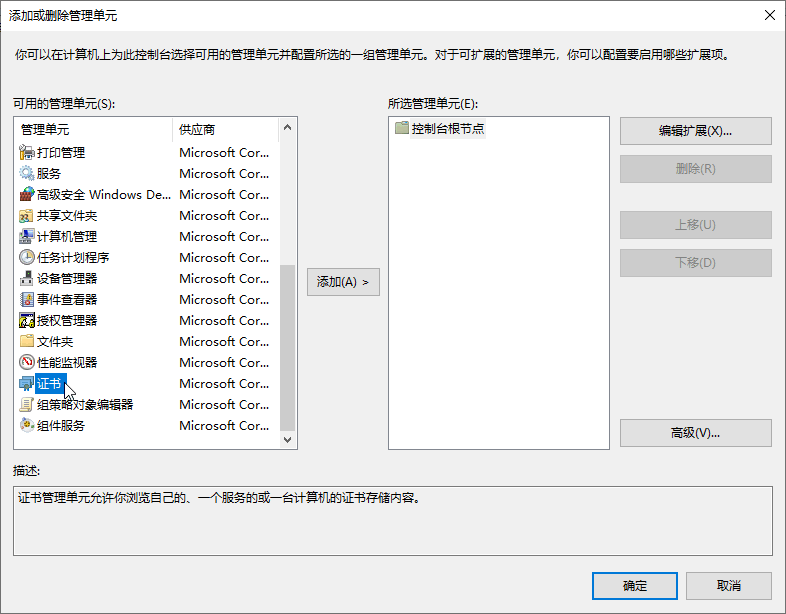This screenshot has width=786, height=614.
Task: Select 授权管理器 snap-in text
Action: (67, 321)
